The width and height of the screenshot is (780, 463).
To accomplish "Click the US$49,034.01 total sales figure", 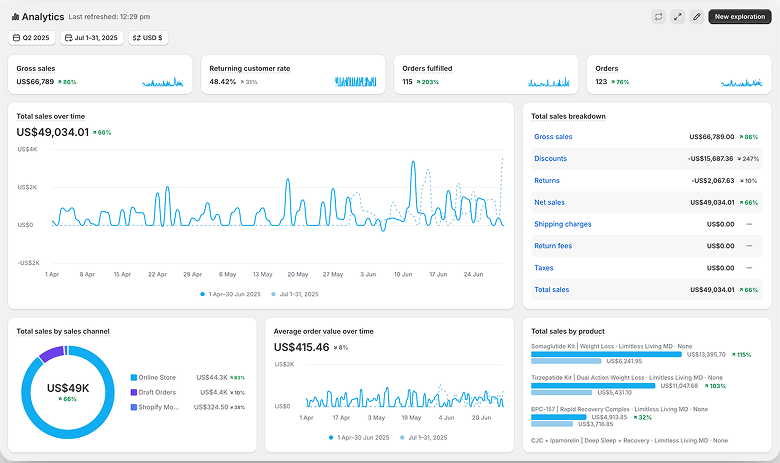I will point(53,132).
